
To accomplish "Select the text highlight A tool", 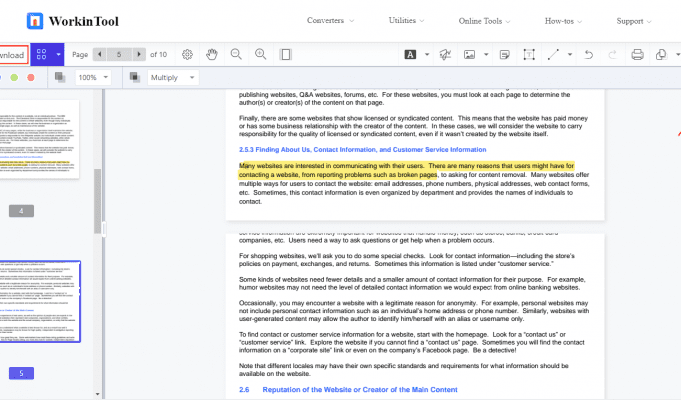I will pos(410,54).
